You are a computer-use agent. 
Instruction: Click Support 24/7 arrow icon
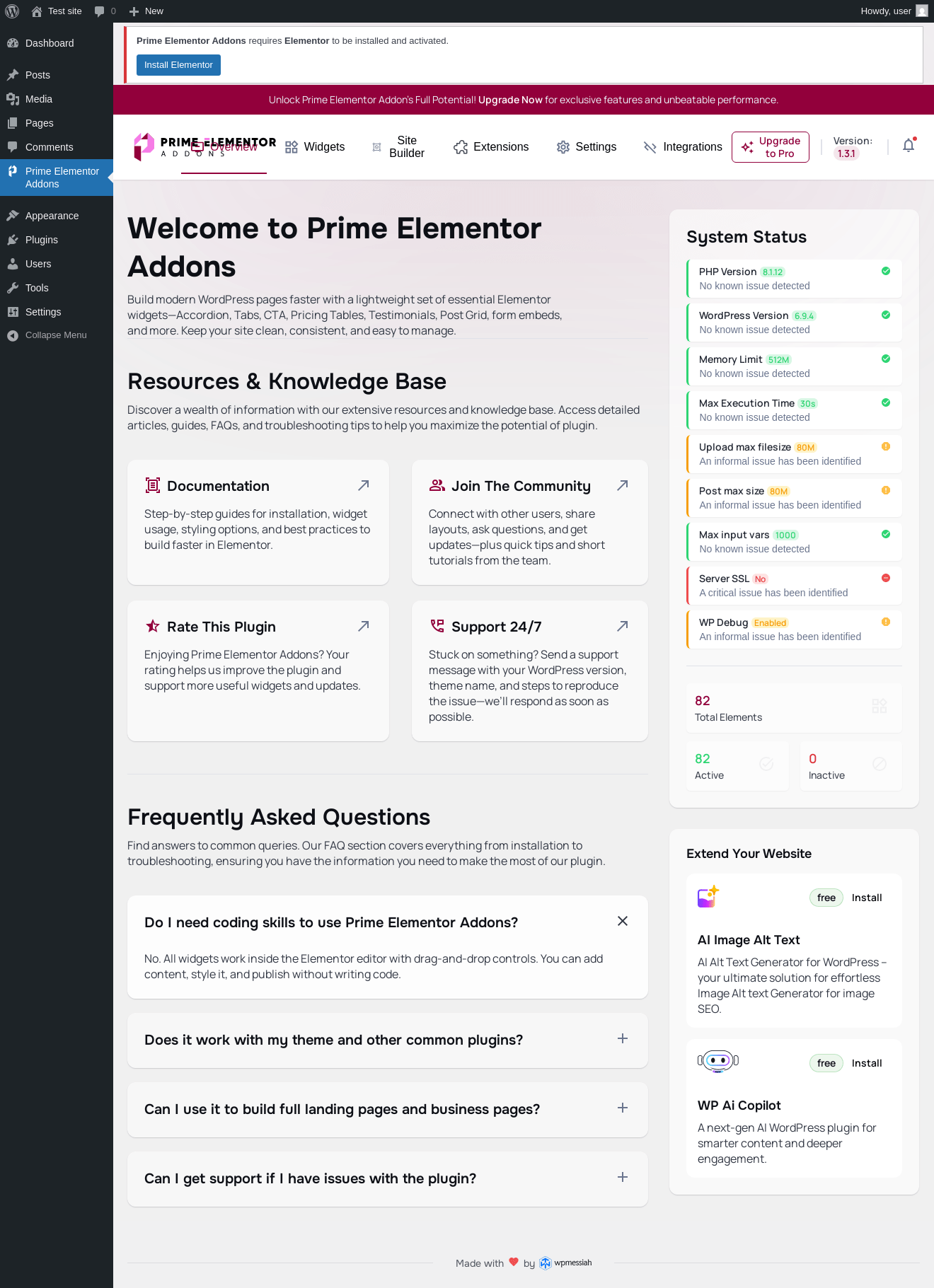(x=623, y=626)
